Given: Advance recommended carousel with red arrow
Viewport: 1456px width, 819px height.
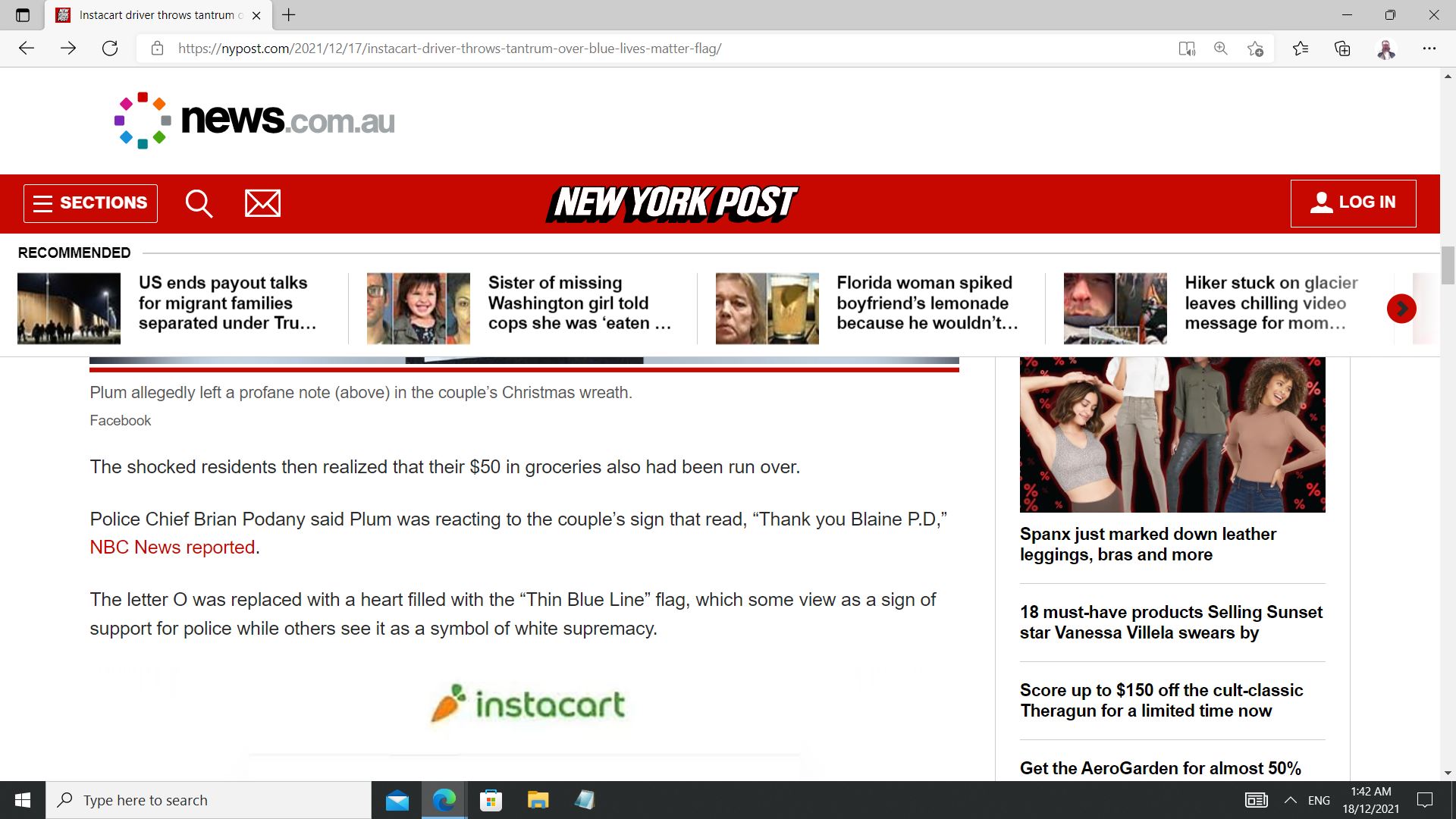Looking at the screenshot, I should click(1401, 309).
